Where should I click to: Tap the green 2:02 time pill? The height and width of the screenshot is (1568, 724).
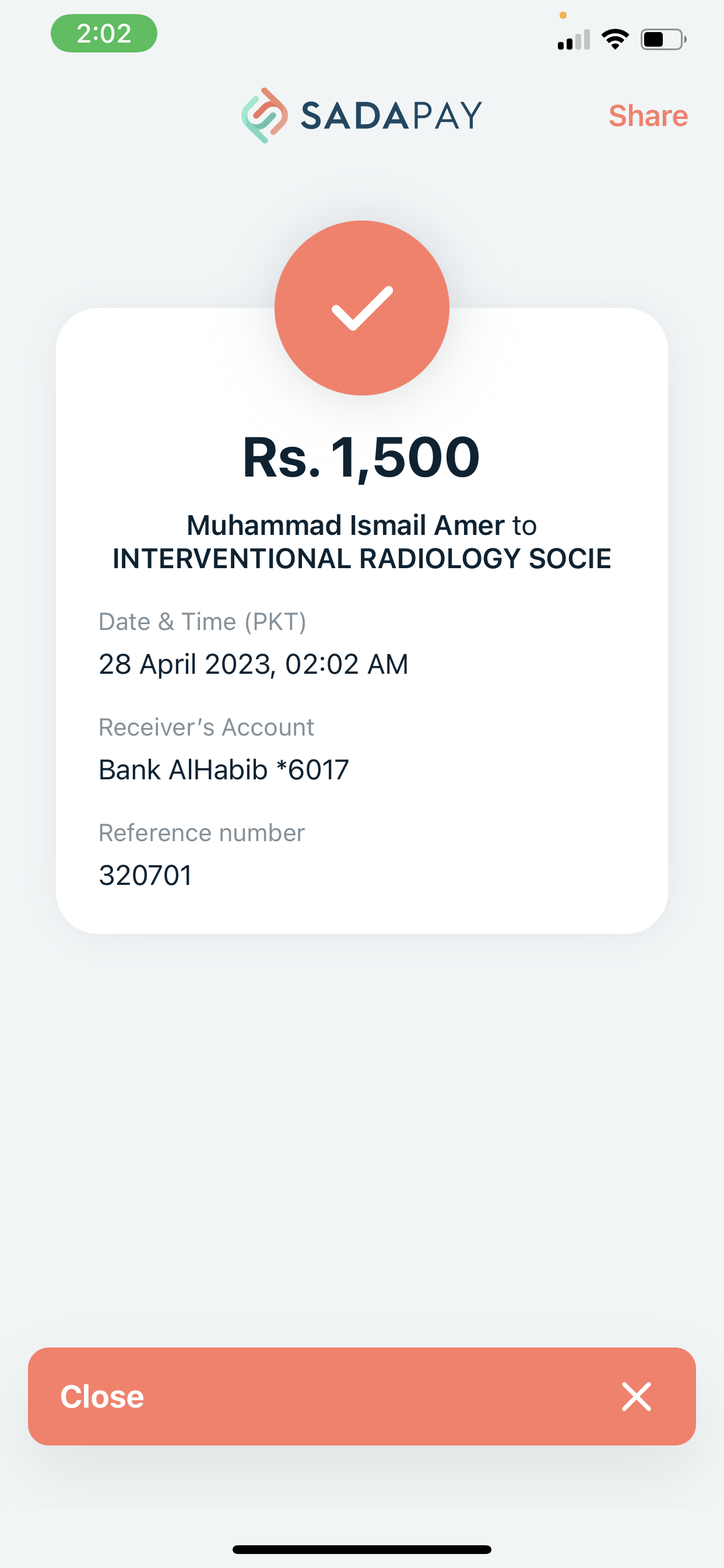click(x=104, y=33)
